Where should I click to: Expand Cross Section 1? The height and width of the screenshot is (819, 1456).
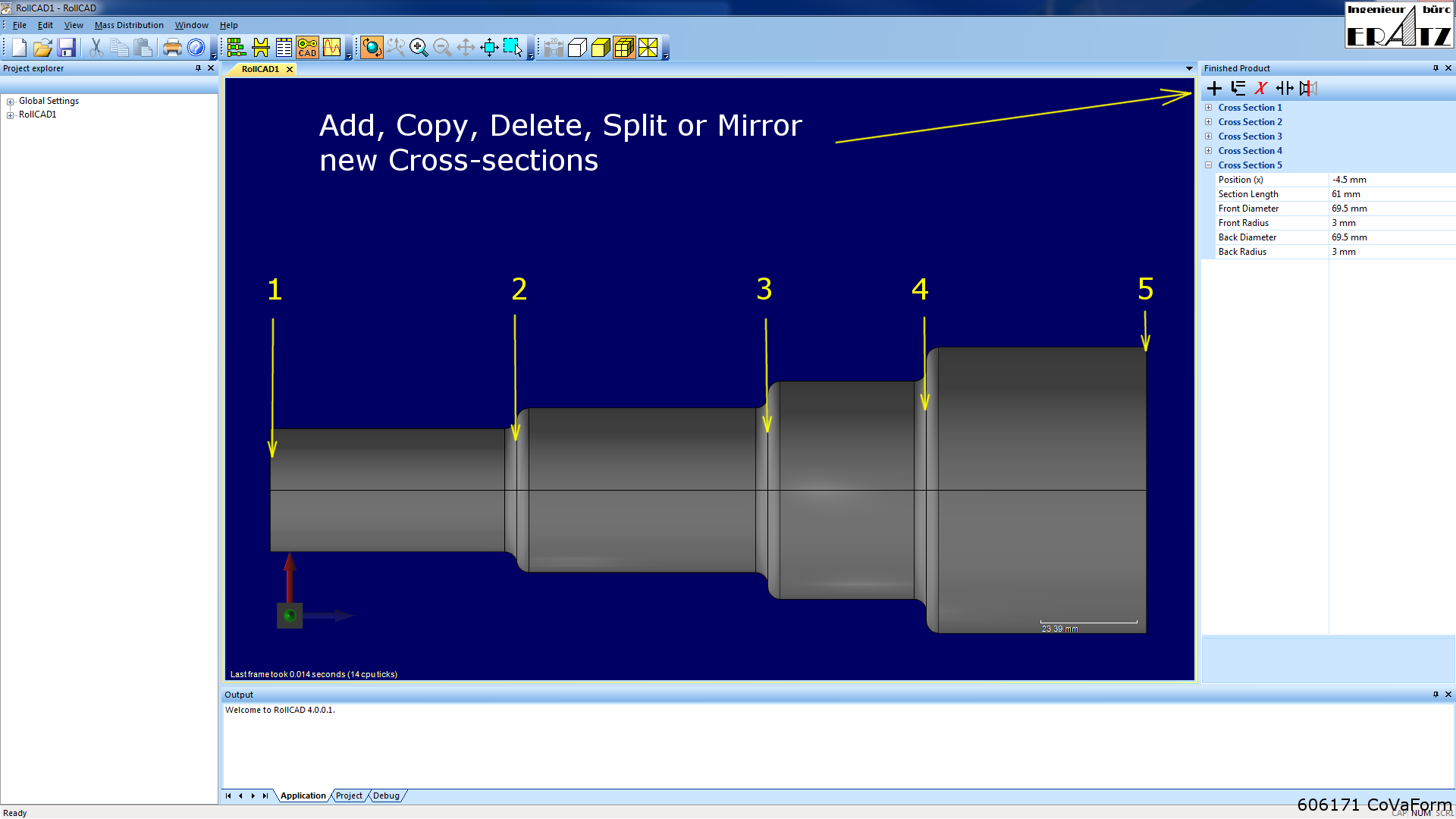(x=1209, y=108)
